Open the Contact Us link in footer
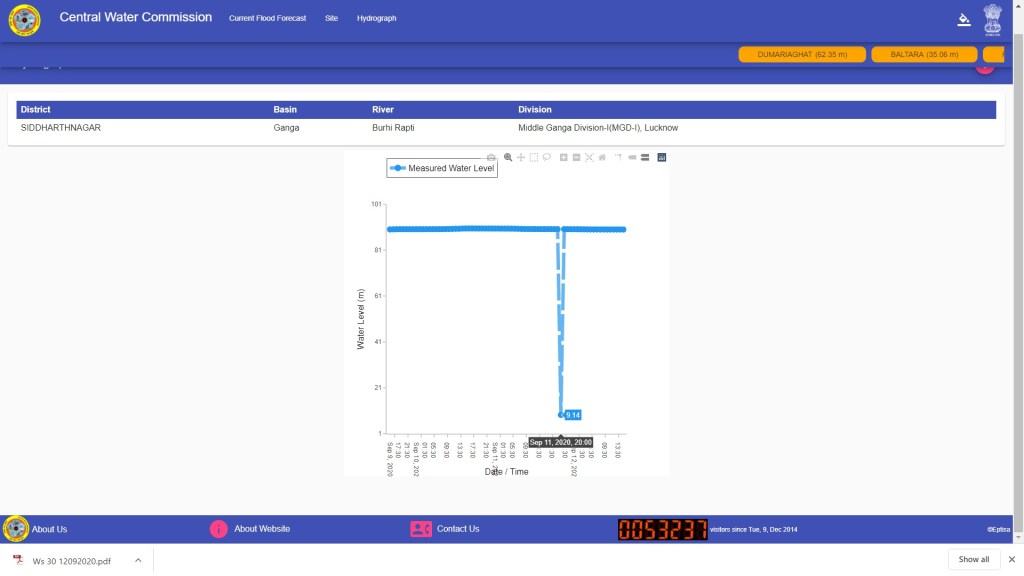Image resolution: width=1024 pixels, height=576 pixels. 457,529
